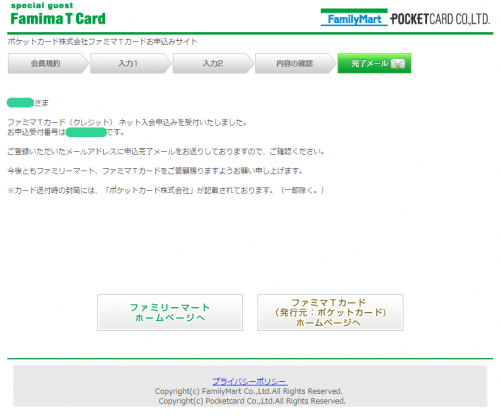The height and width of the screenshot is (417, 500).
Task: Click the green 完了メール step label
Action: coord(369,63)
